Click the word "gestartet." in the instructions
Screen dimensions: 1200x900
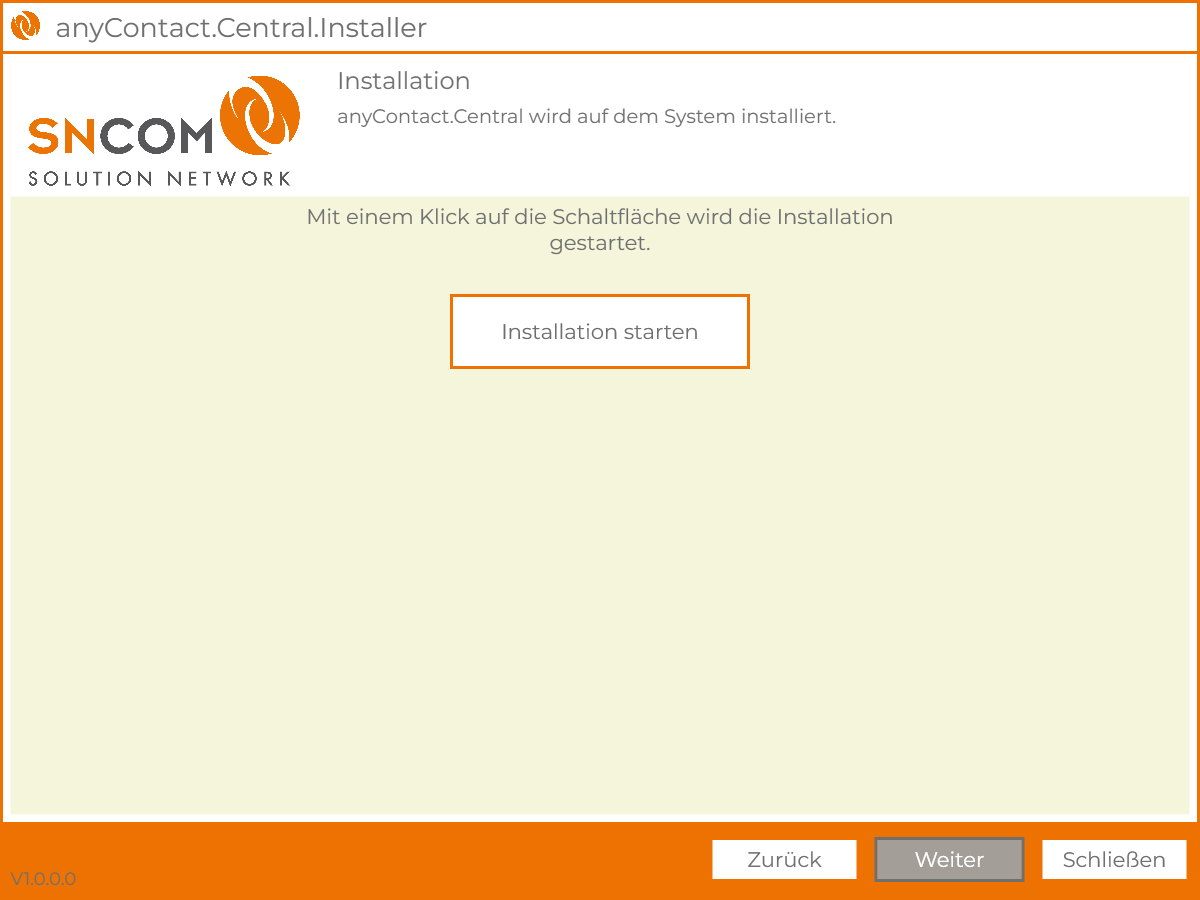point(600,243)
